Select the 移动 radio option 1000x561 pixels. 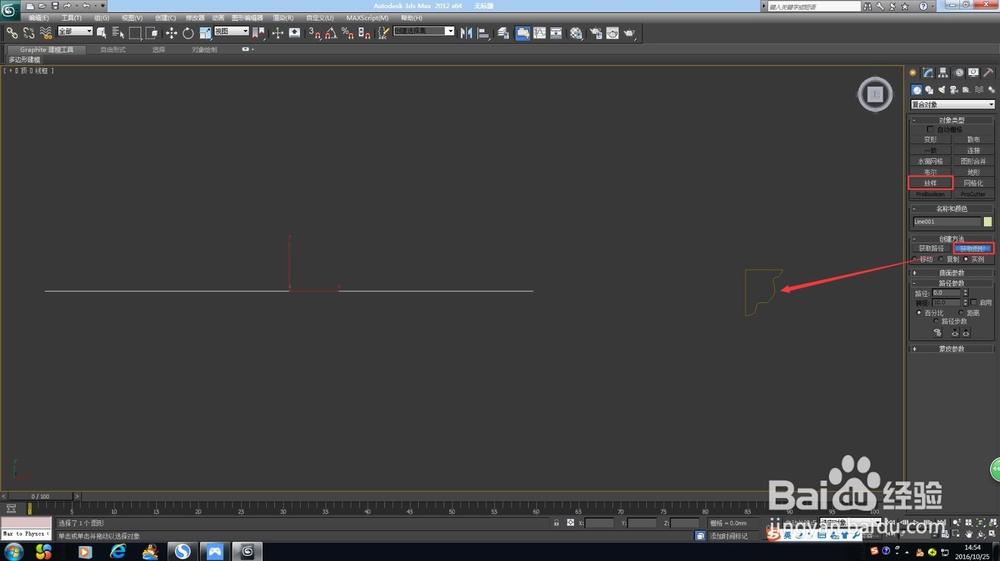pos(915,259)
